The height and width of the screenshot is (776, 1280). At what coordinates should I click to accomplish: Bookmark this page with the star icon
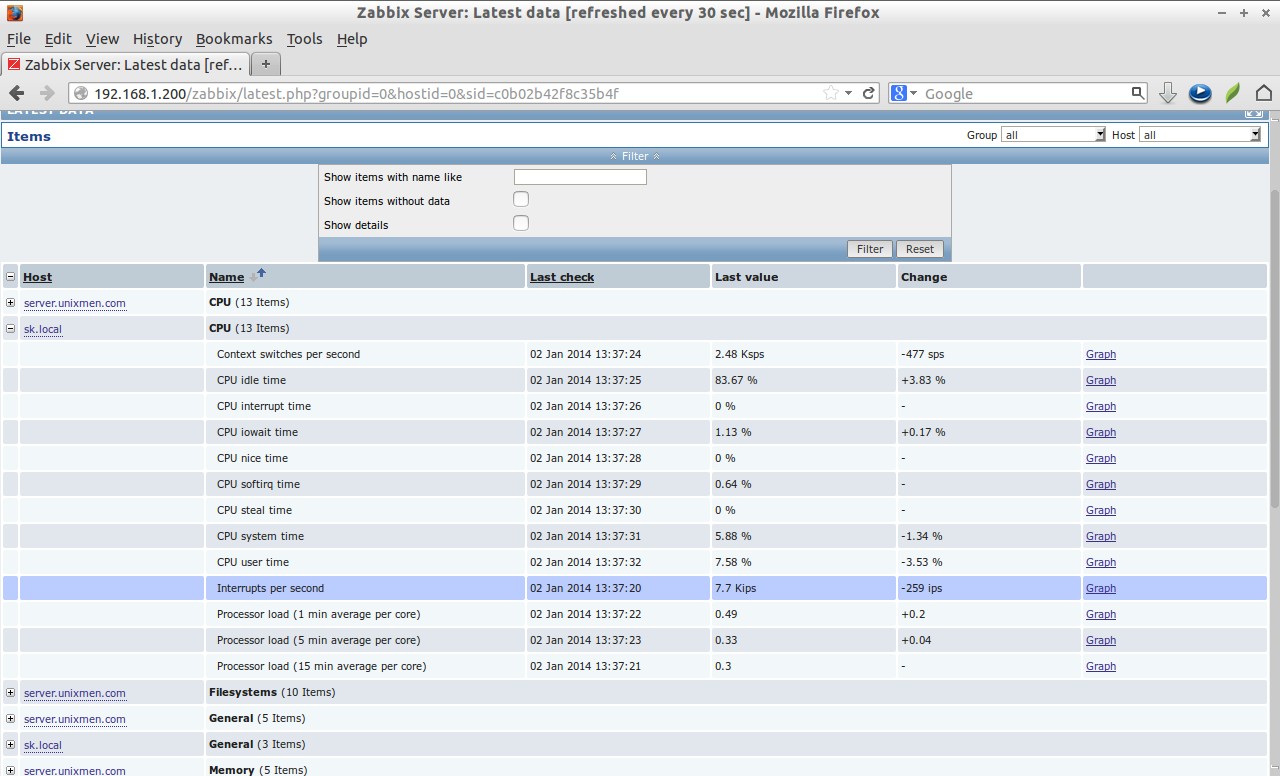pyautogui.click(x=831, y=93)
